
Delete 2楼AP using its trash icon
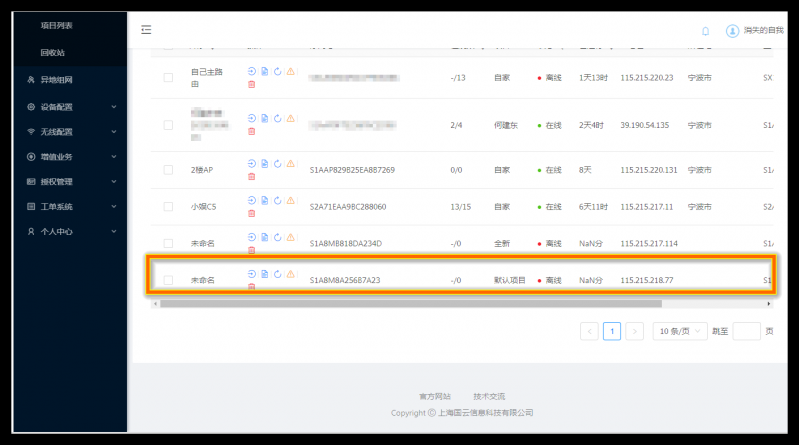pyautogui.click(x=252, y=177)
